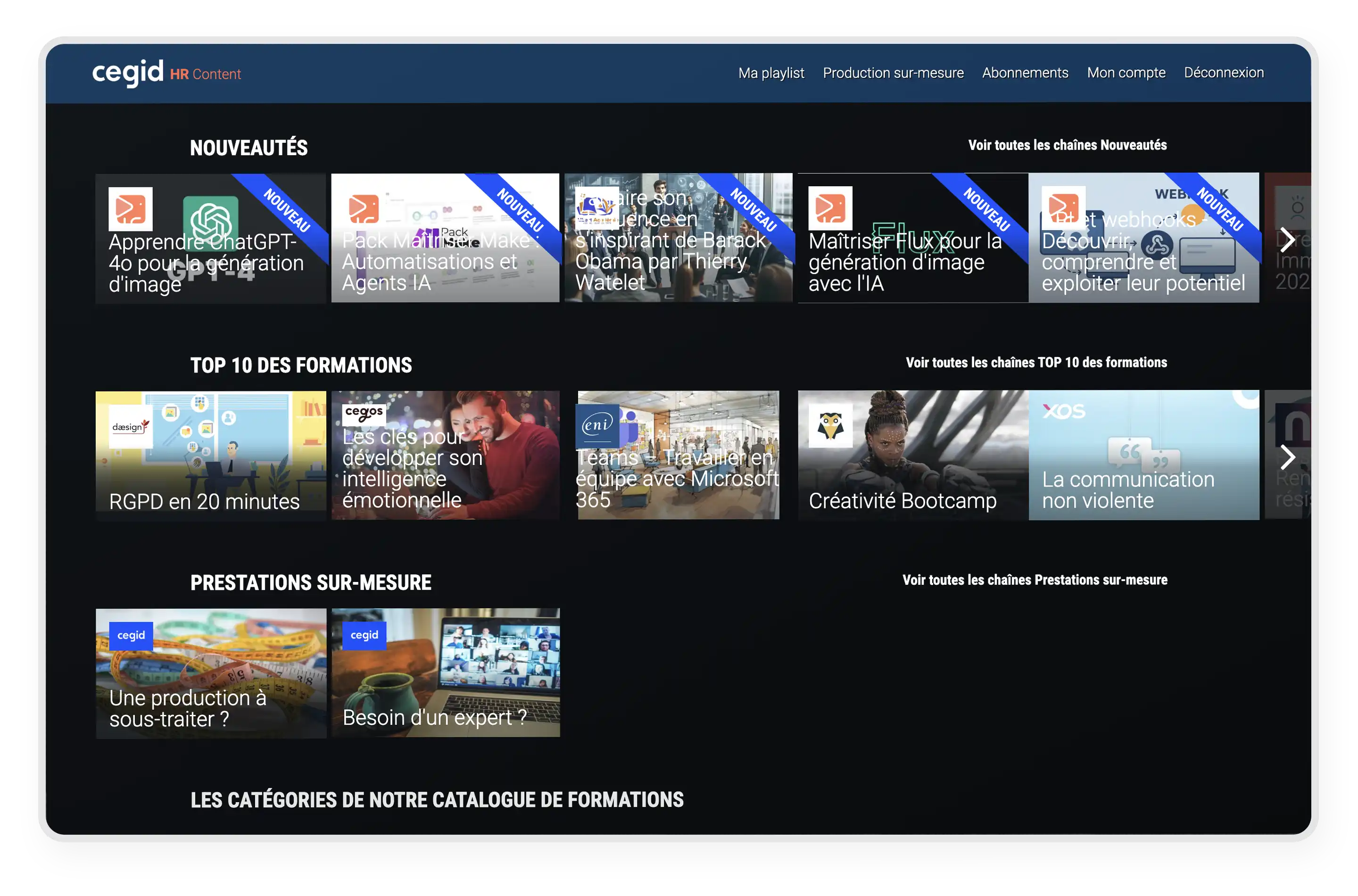1358x896 pixels.
Task: Open Mon compte
Action: [x=1126, y=73]
